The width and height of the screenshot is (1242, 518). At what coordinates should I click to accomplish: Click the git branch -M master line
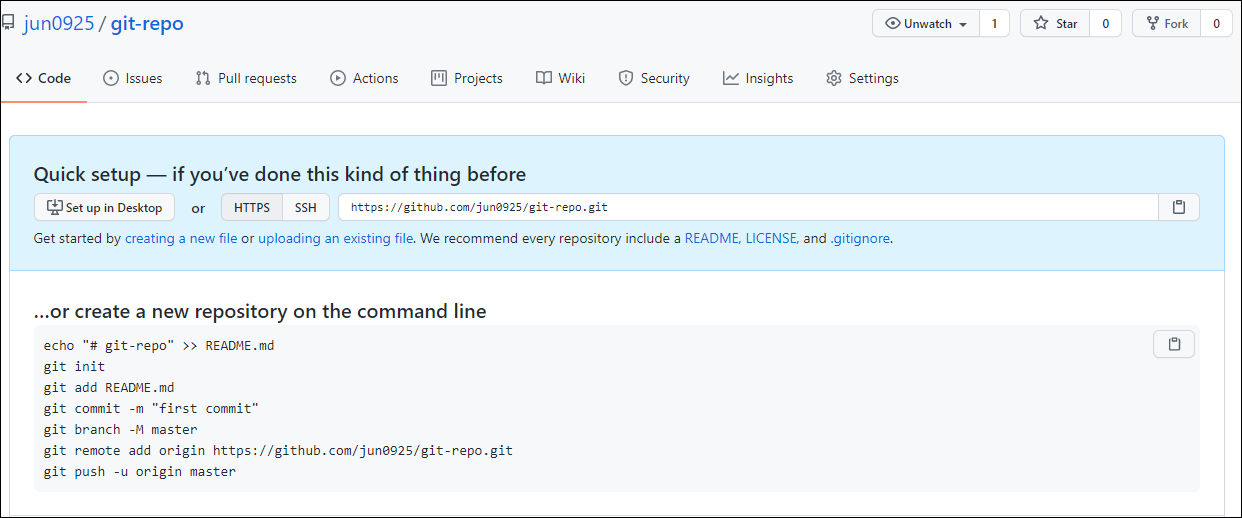[x=121, y=430]
